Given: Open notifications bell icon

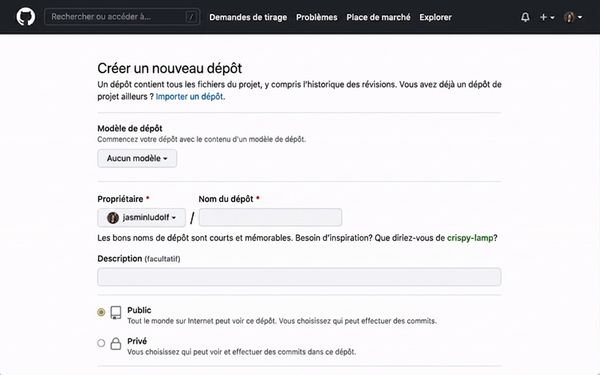Looking at the screenshot, I should [x=525, y=17].
